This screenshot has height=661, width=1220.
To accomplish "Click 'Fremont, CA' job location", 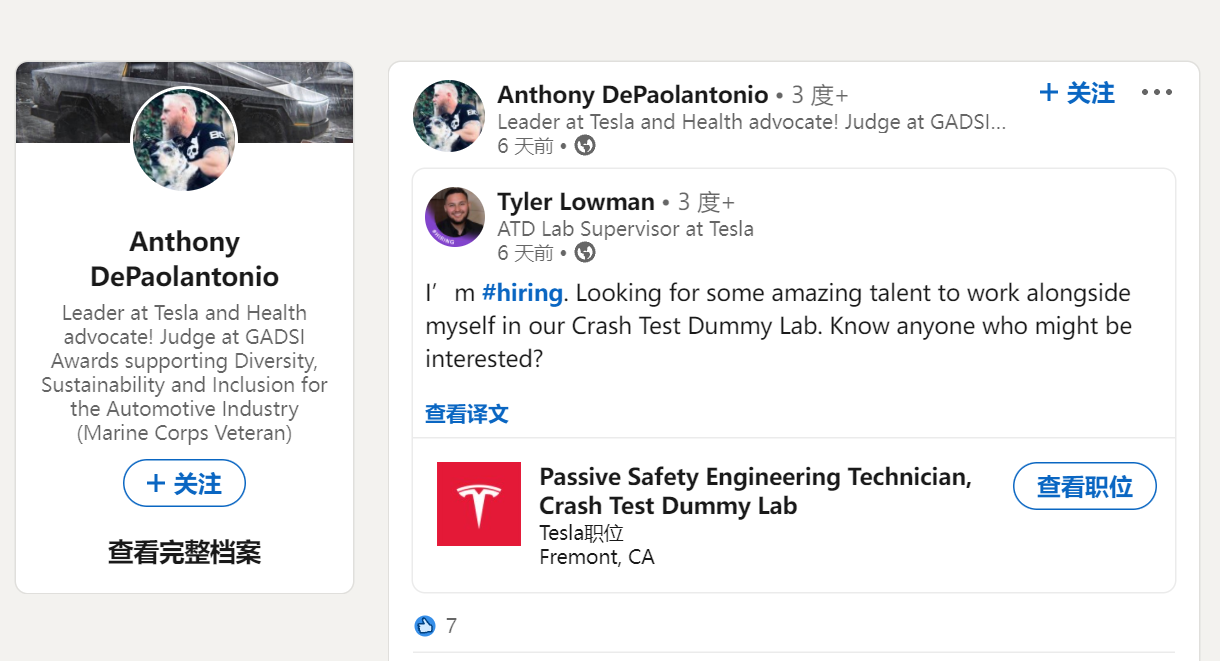I will 597,557.
